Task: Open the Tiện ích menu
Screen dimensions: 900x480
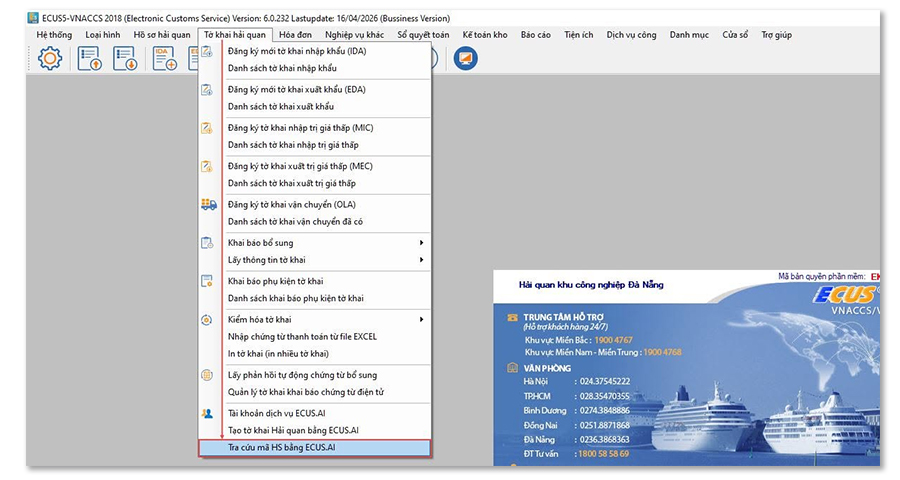Action: point(579,35)
